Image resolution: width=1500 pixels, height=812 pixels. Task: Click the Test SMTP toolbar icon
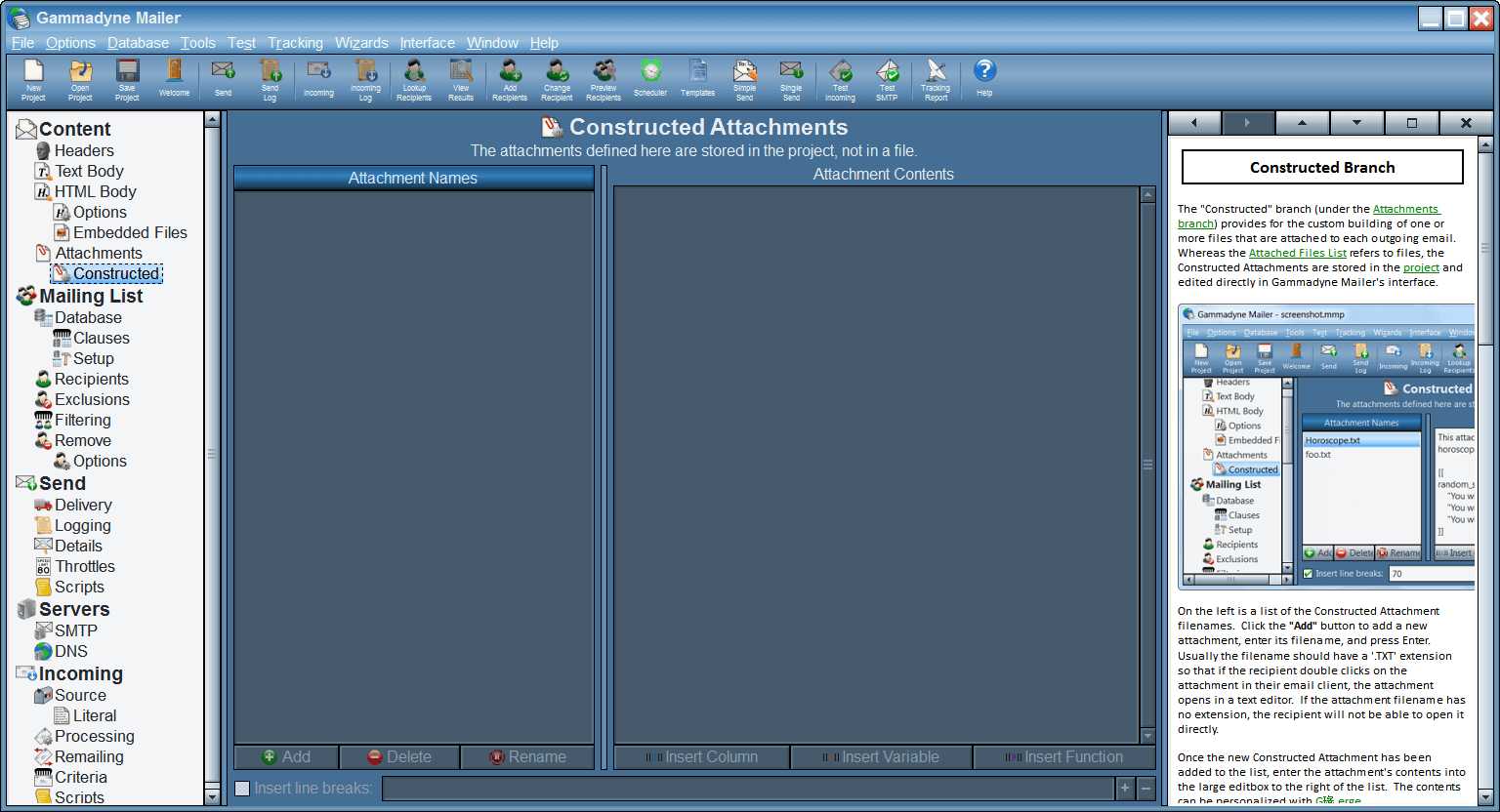pyautogui.click(x=887, y=80)
